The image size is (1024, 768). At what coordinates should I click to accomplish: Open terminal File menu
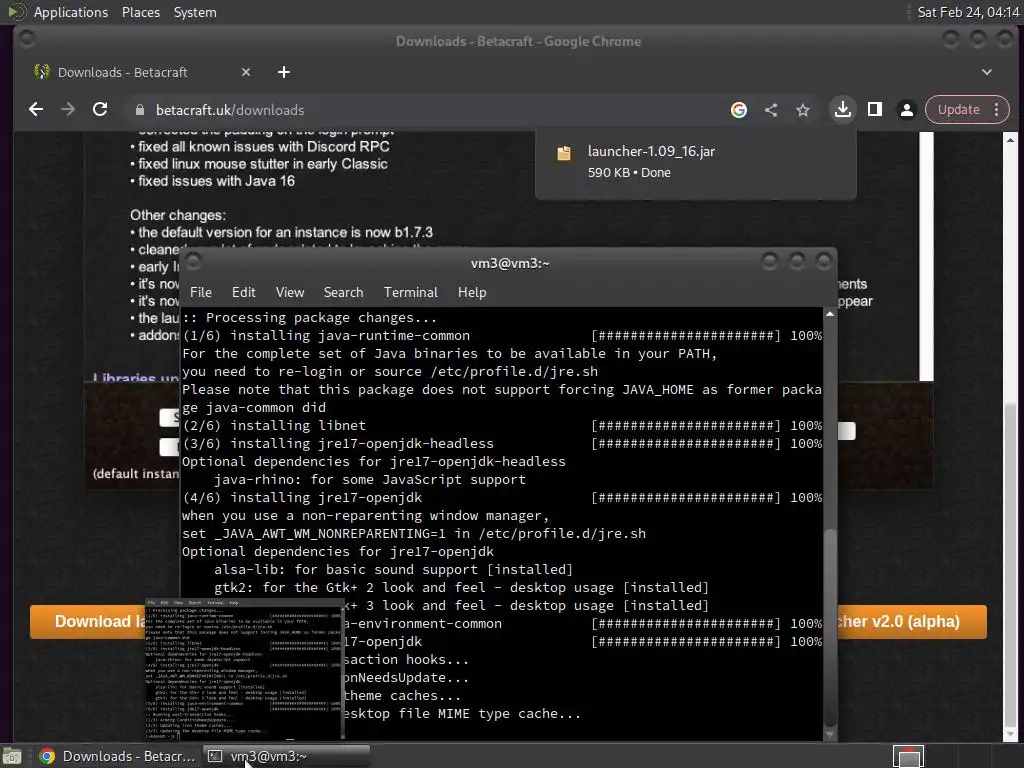(200, 293)
